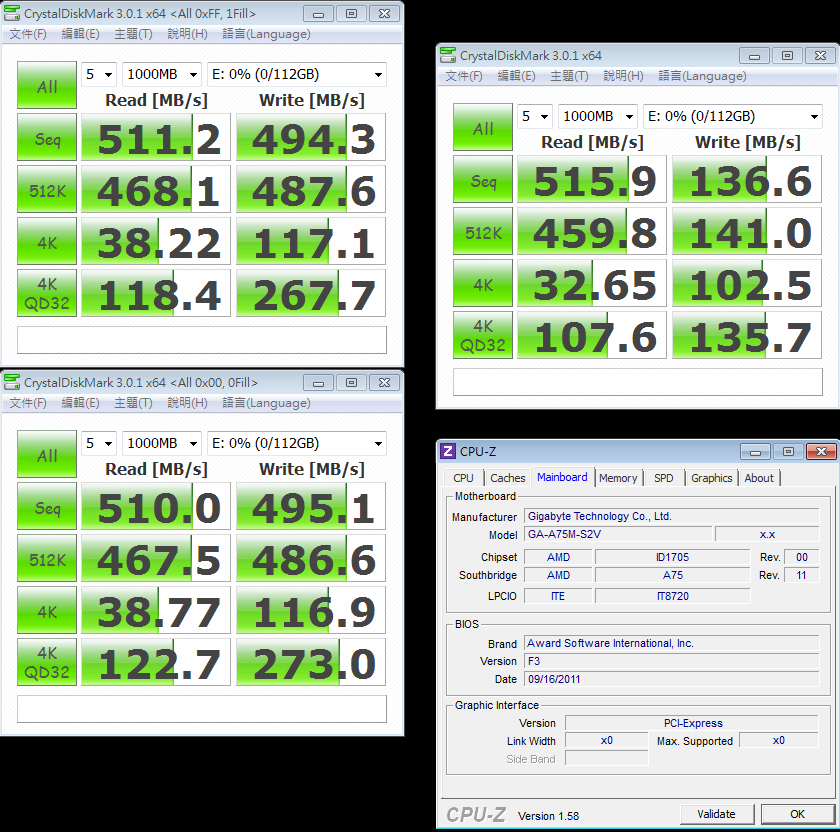Start the Seq test in the 0Fill window
The image size is (840, 832).
pyautogui.click(x=47, y=506)
